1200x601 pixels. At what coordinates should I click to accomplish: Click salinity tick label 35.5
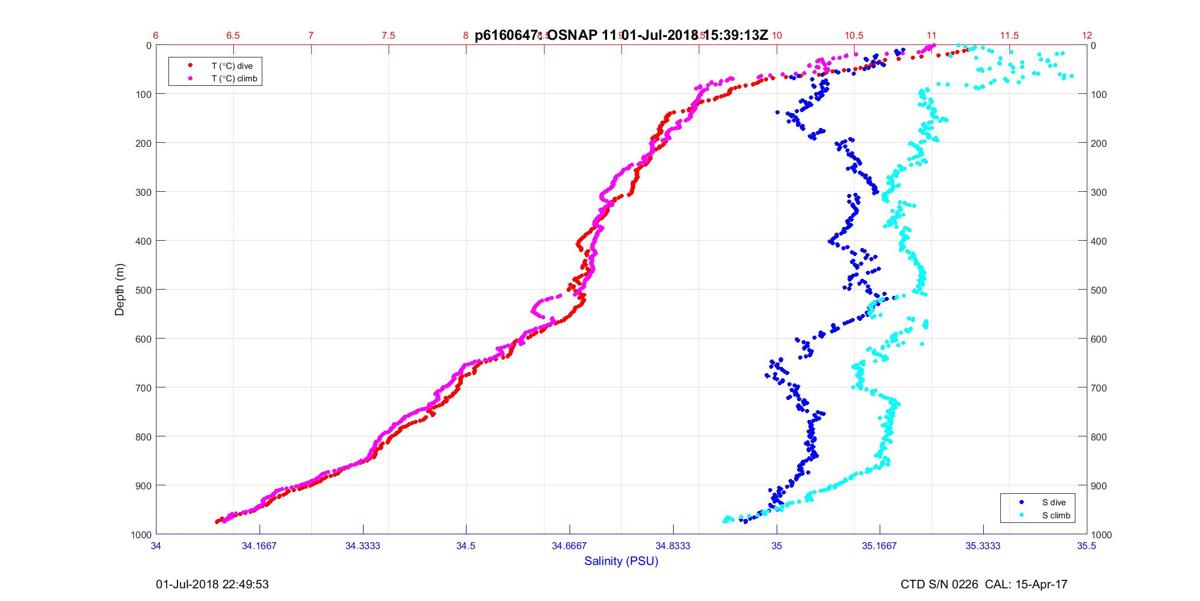[x=1087, y=546]
